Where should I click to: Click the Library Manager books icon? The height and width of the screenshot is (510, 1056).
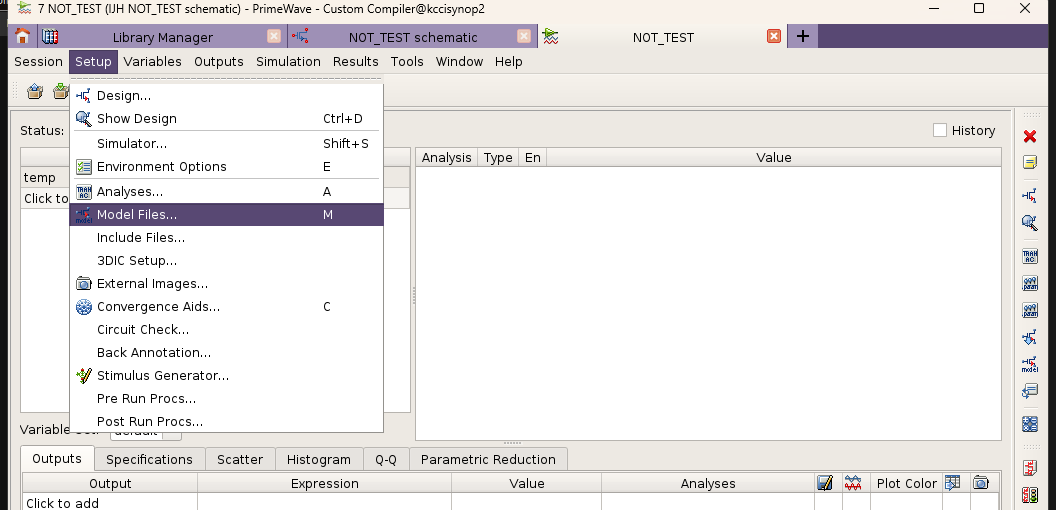50,36
